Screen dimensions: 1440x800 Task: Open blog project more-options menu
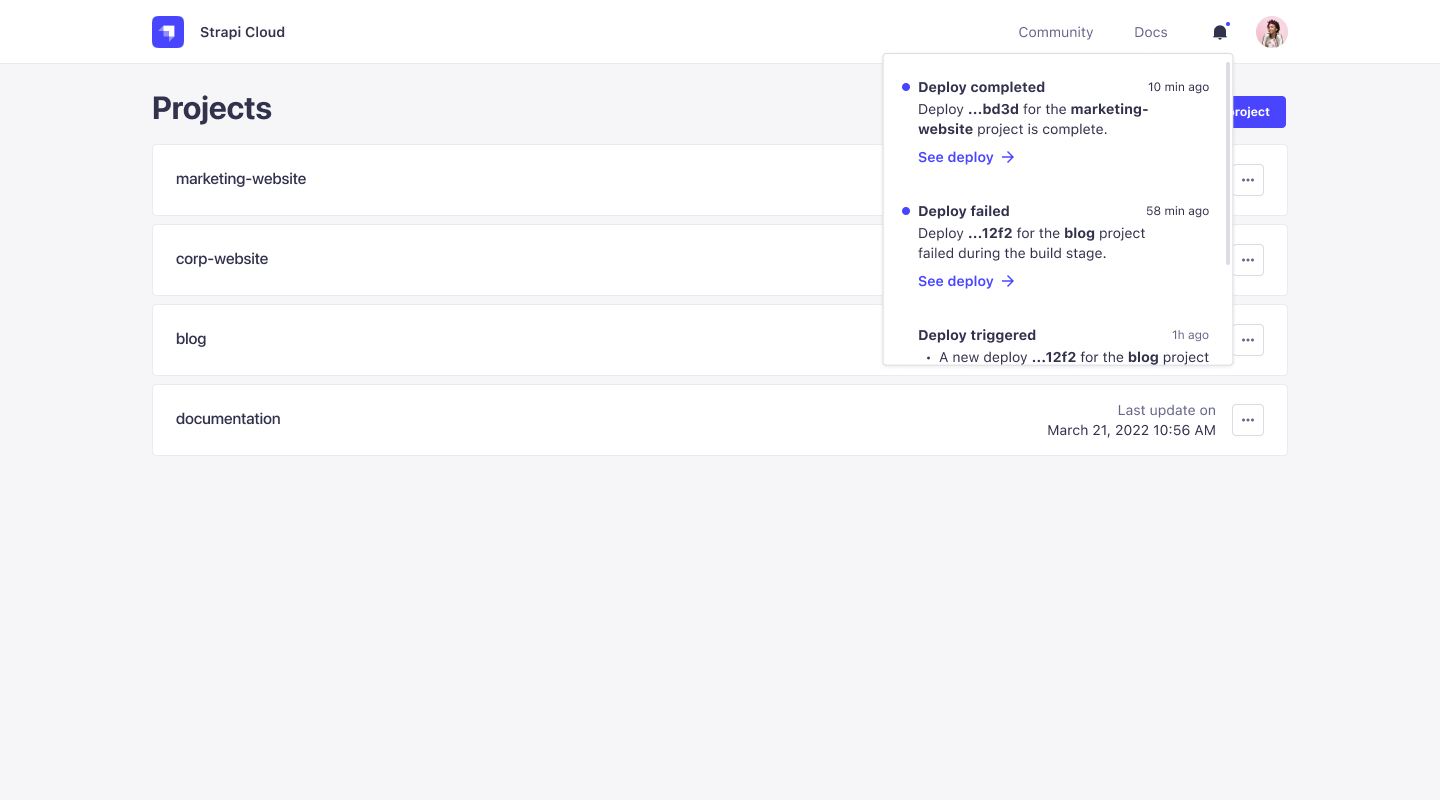coord(1248,340)
